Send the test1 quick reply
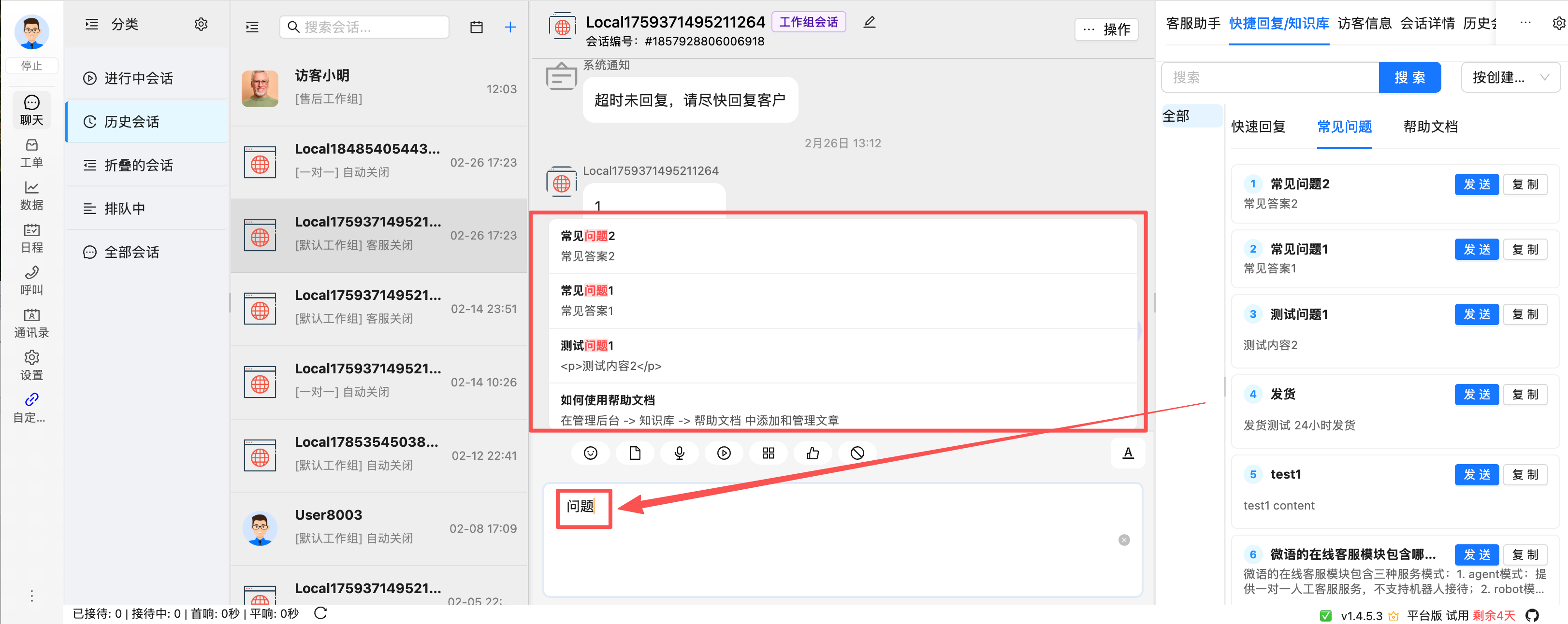The width and height of the screenshot is (1568, 624). 1477,474
